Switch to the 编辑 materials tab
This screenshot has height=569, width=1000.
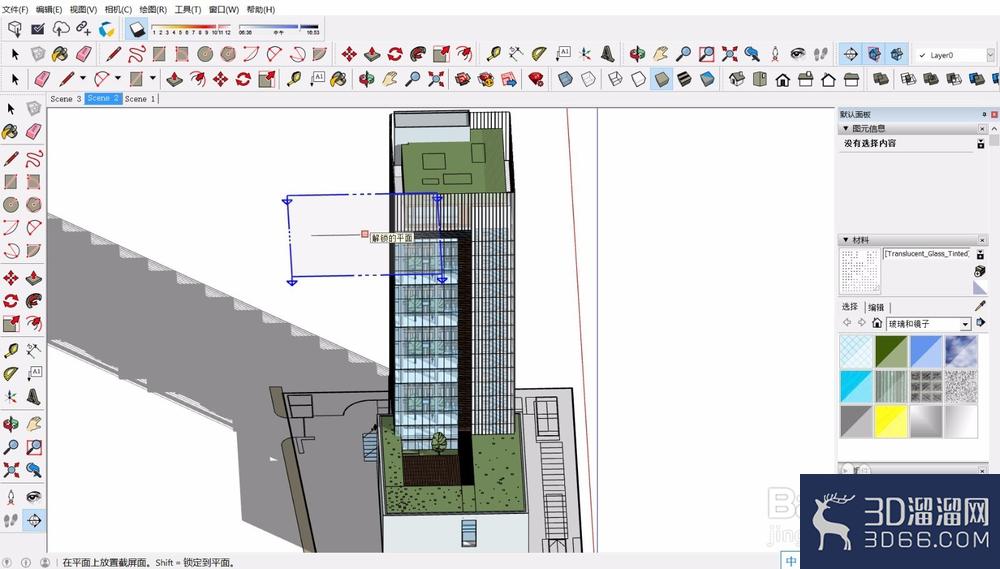pos(876,307)
